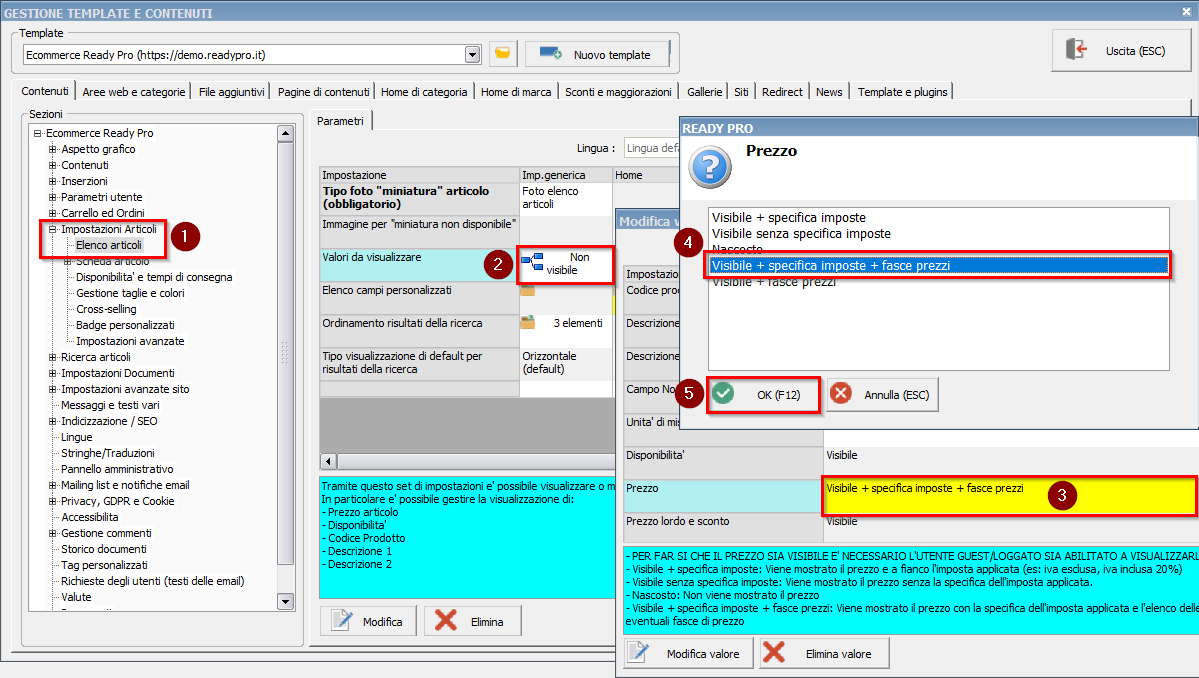Click the folder icon in Elenco campi personalizzati row
Image resolution: width=1199 pixels, height=678 pixels.
527,291
